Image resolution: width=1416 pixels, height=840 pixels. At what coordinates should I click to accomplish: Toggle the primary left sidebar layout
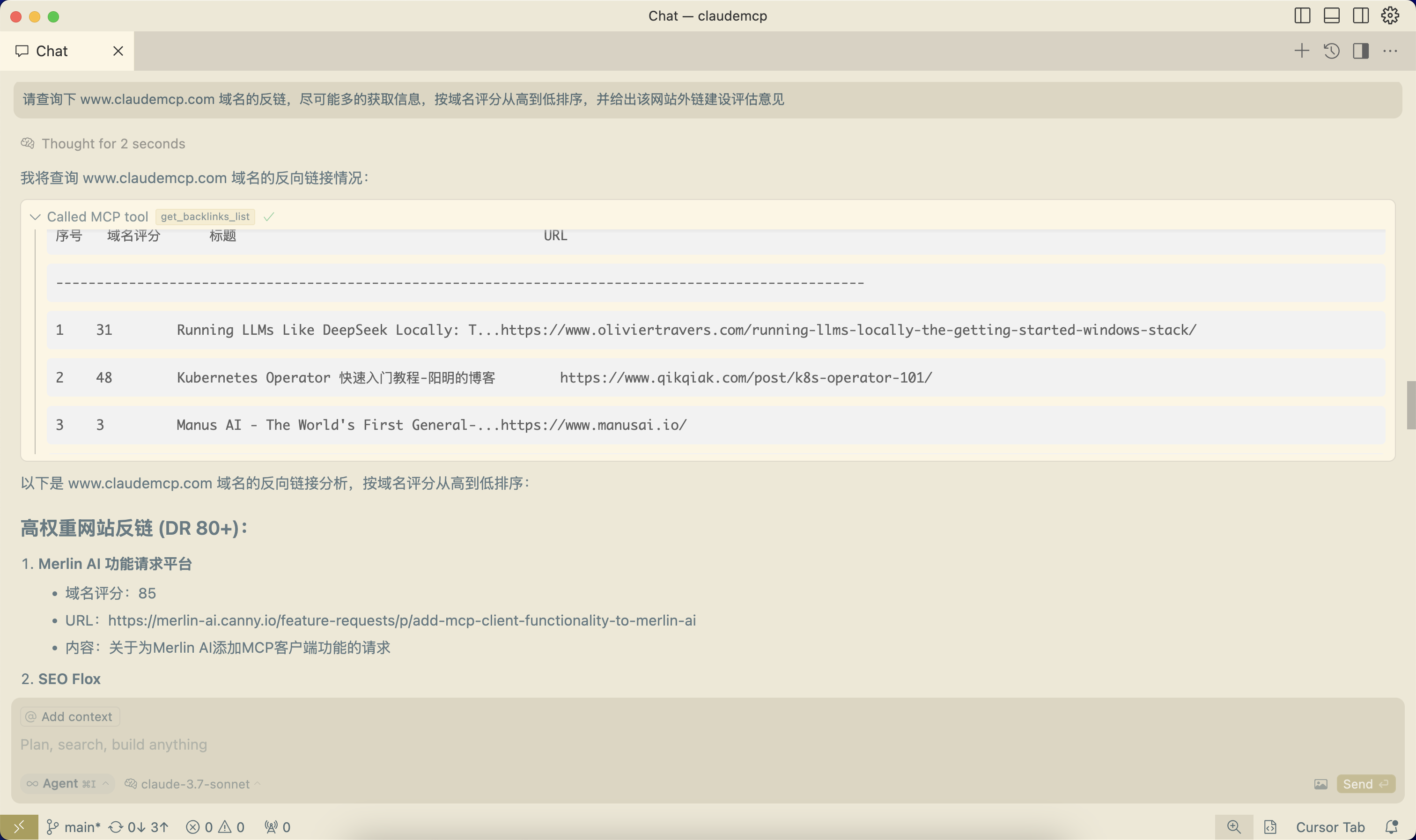1302,16
